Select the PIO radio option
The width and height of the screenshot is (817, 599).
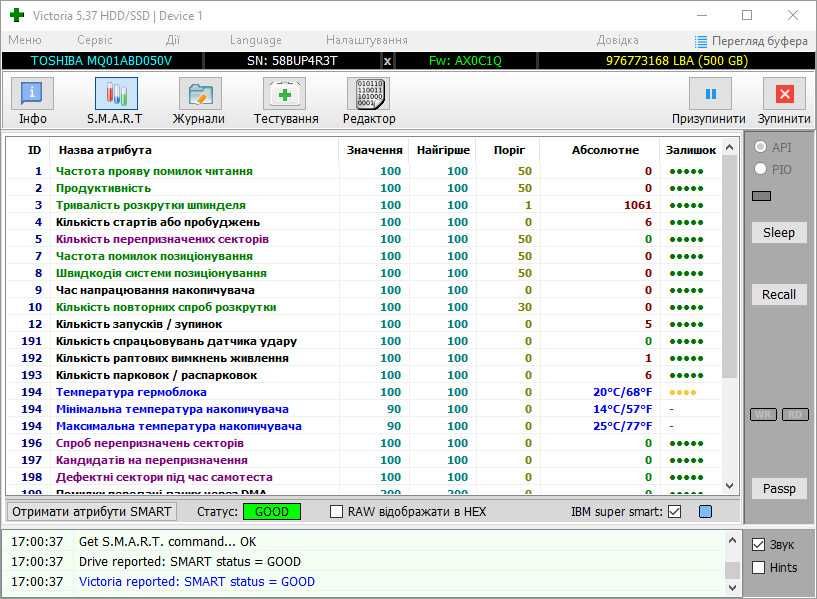point(773,169)
